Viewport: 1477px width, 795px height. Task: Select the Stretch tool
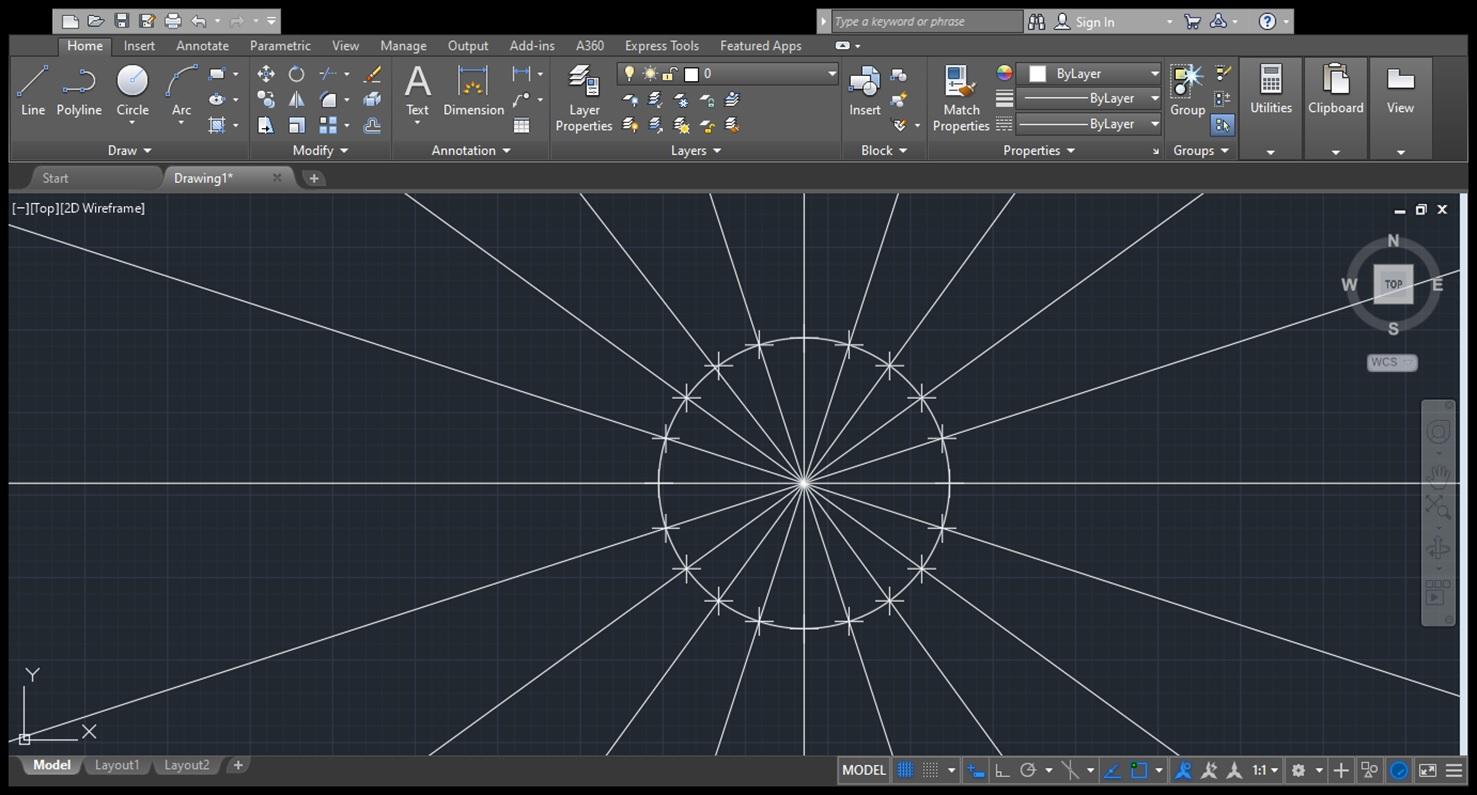(265, 125)
